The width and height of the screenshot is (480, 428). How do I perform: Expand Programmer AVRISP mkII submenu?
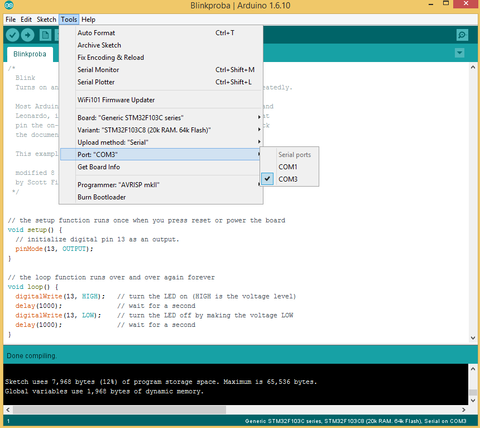click(x=161, y=185)
